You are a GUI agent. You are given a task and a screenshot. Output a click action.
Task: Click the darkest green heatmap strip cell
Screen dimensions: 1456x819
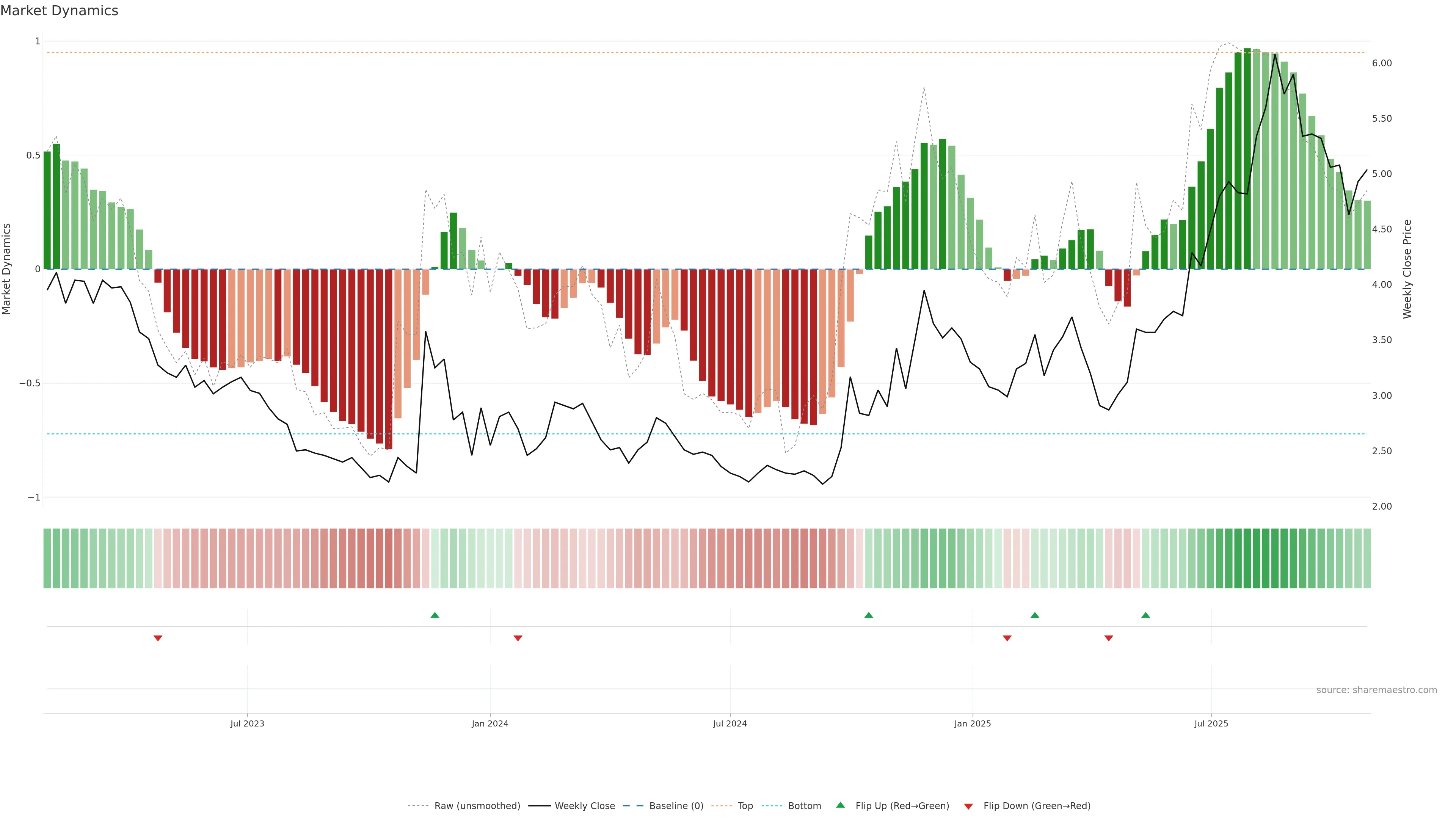pyautogui.click(x=1247, y=558)
